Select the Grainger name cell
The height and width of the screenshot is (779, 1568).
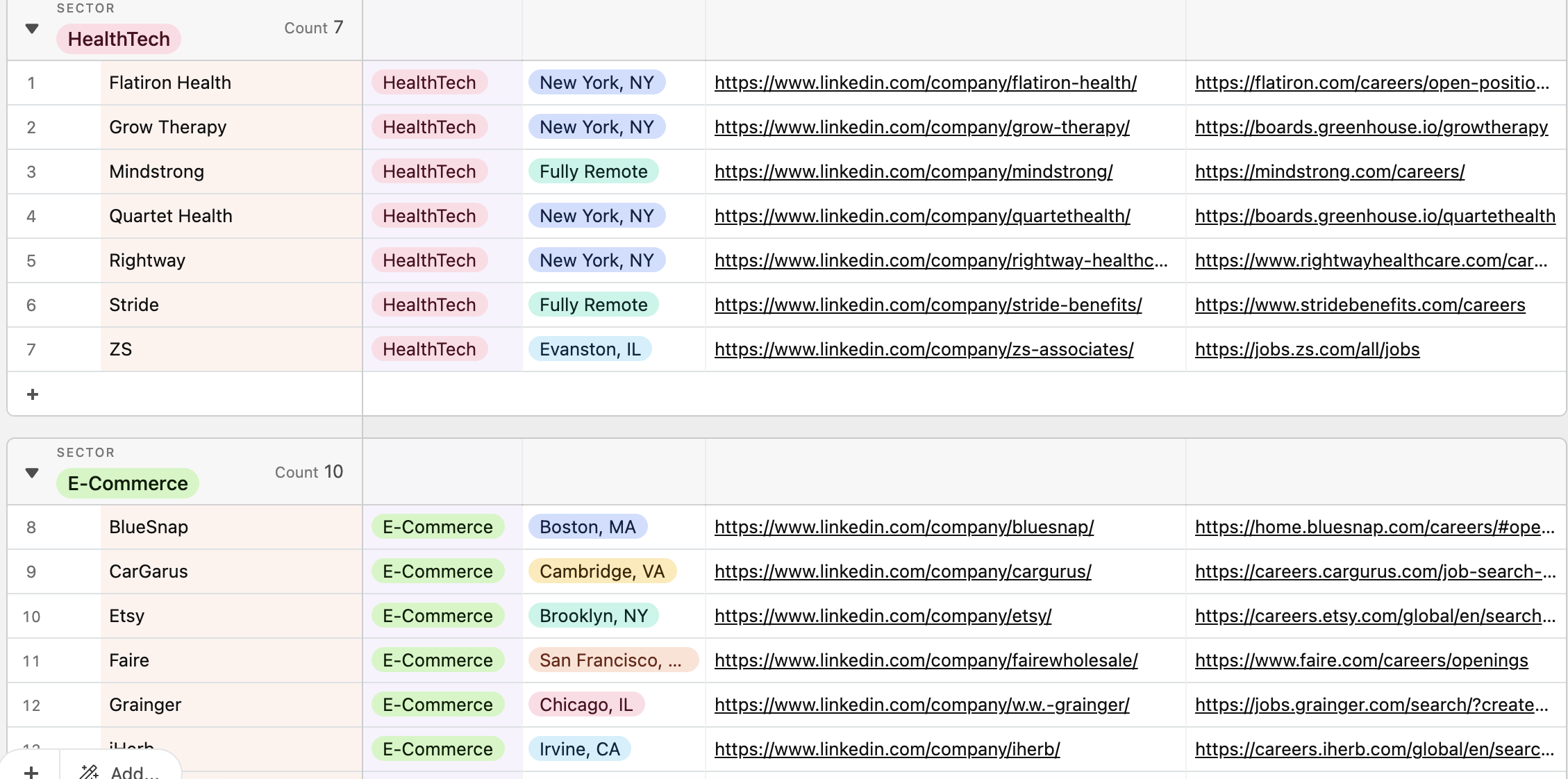[231, 705]
